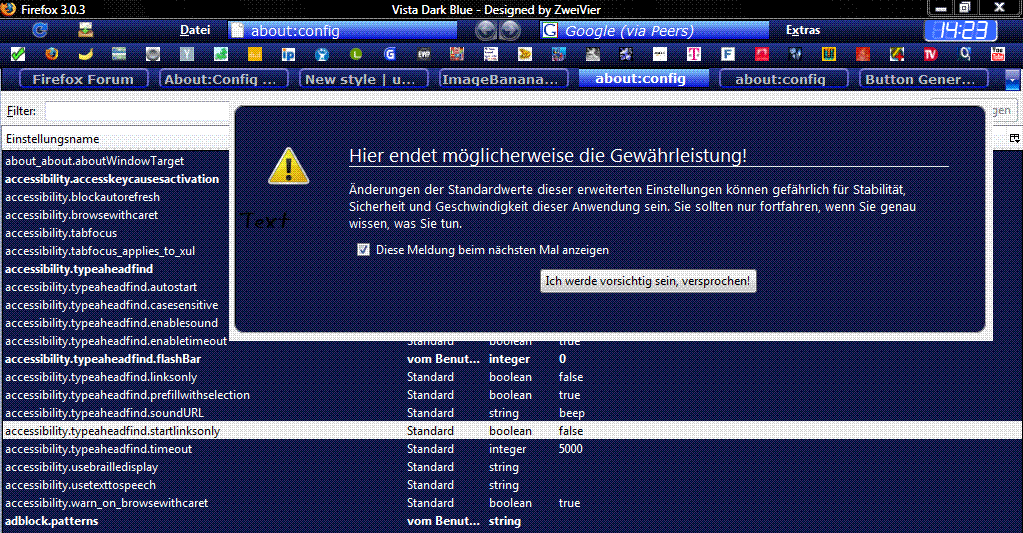Viewport: 1023px width, 533px height.
Task: Click value 5000 of typeaheadfind.timeout
Action: (x=570, y=449)
